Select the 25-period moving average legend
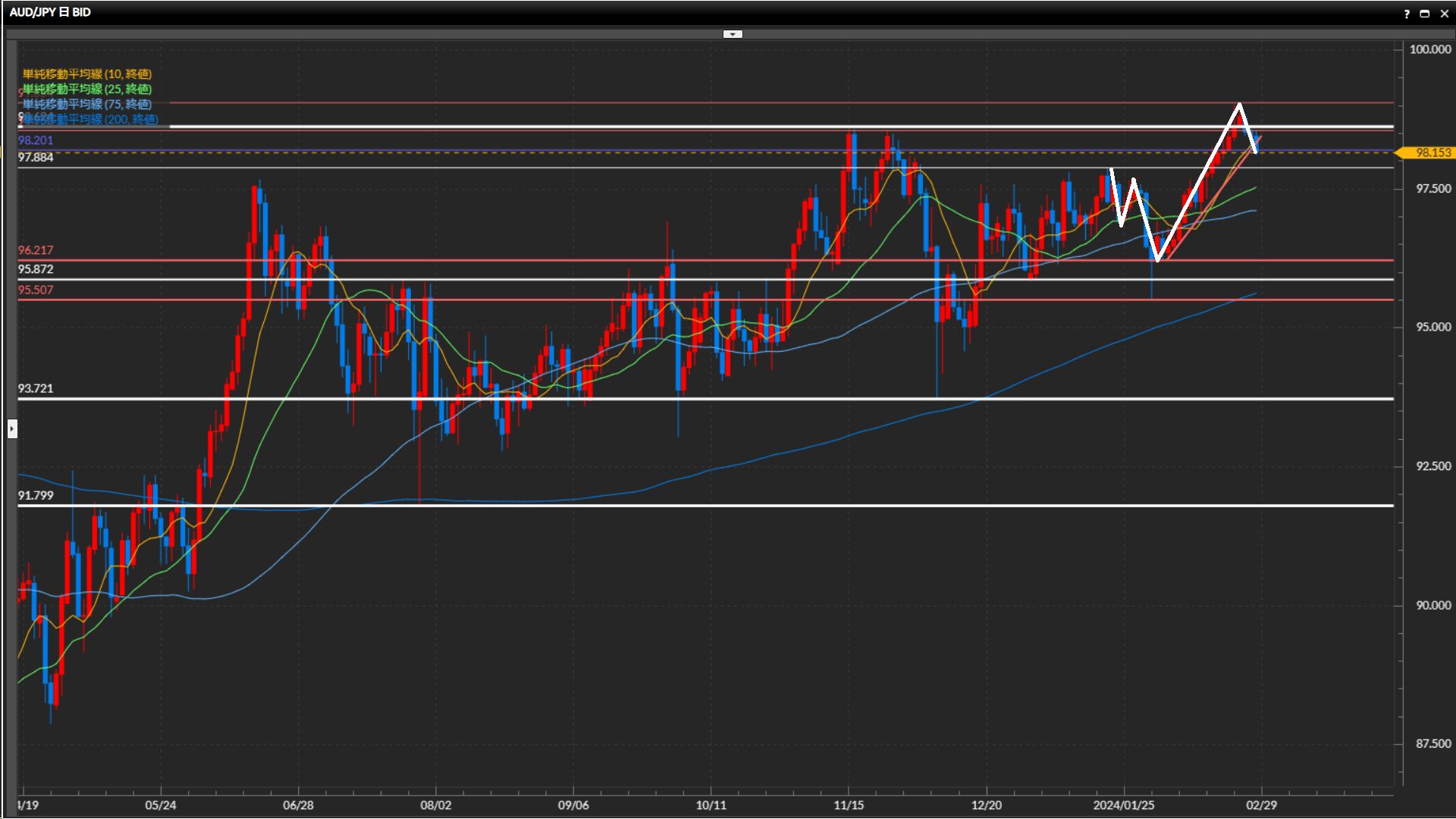This screenshot has height=819, width=1456. click(87, 89)
